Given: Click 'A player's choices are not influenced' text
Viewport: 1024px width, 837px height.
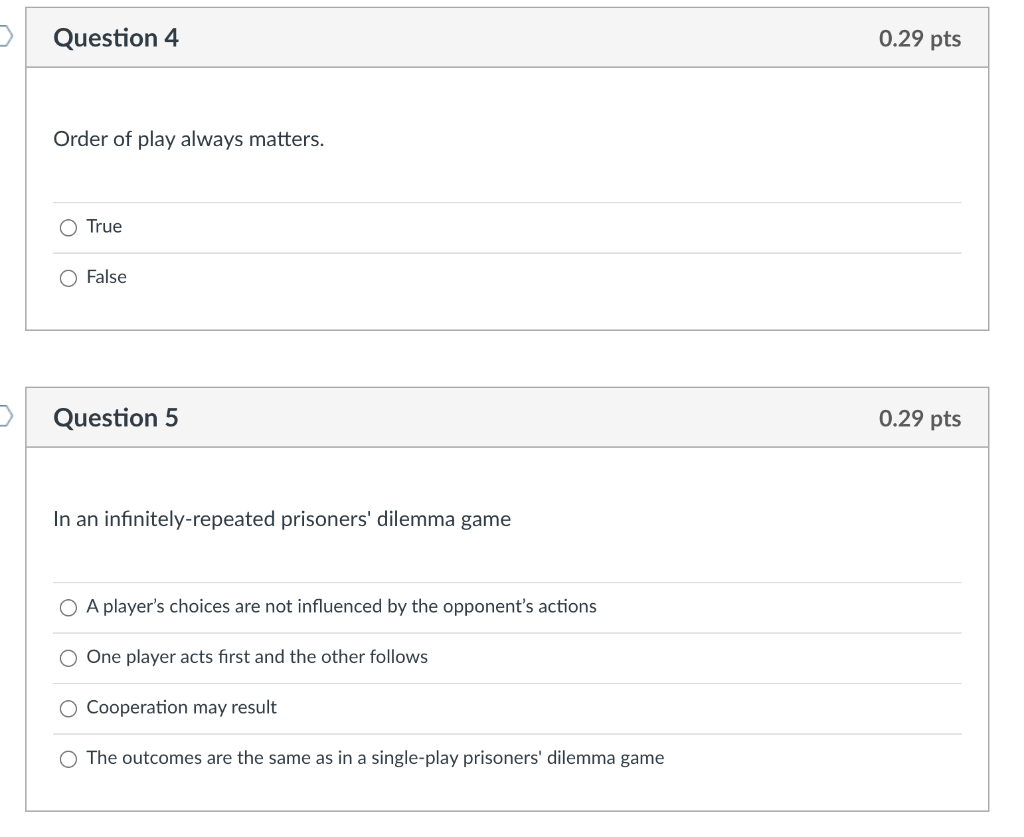Looking at the screenshot, I should coord(342,607).
